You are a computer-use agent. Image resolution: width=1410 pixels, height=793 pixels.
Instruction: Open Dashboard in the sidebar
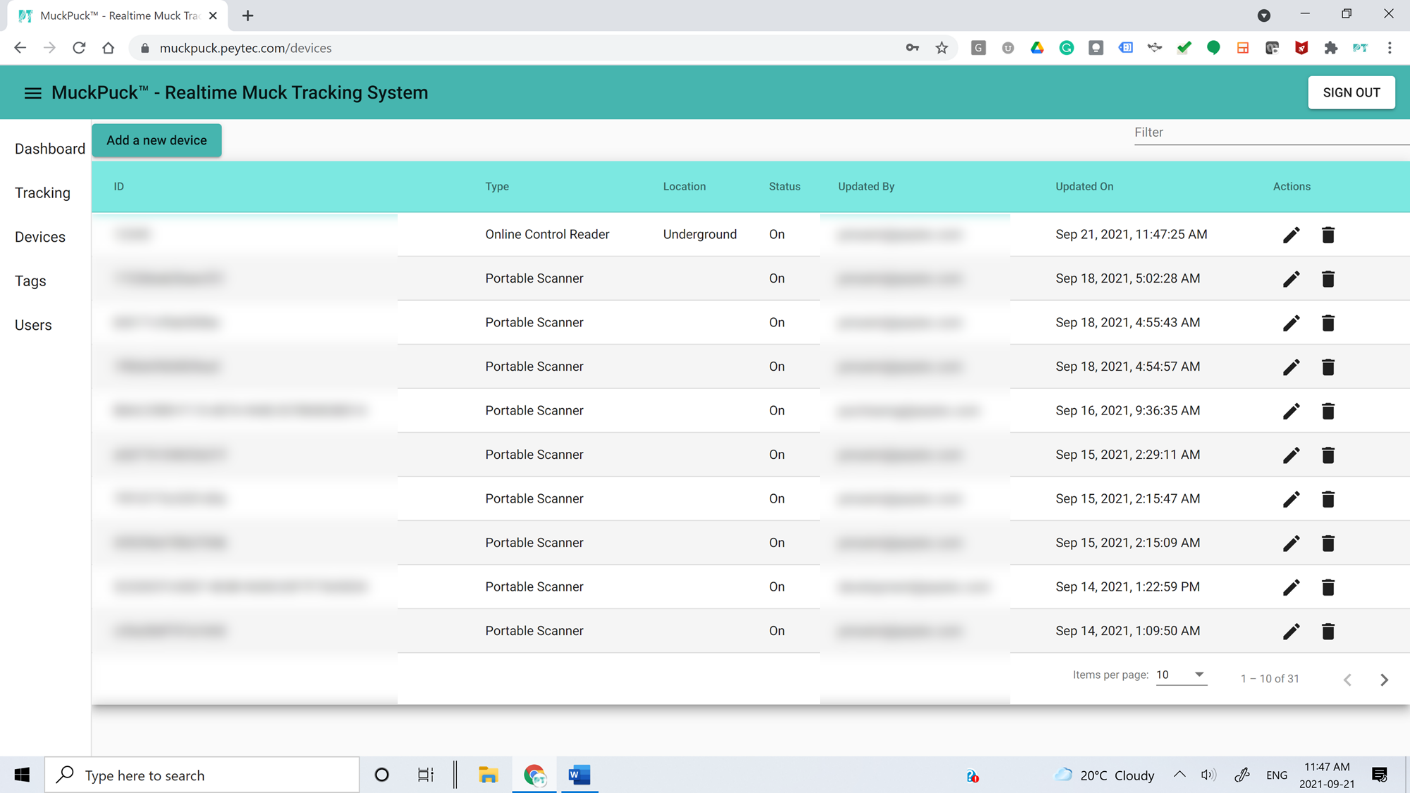50,149
